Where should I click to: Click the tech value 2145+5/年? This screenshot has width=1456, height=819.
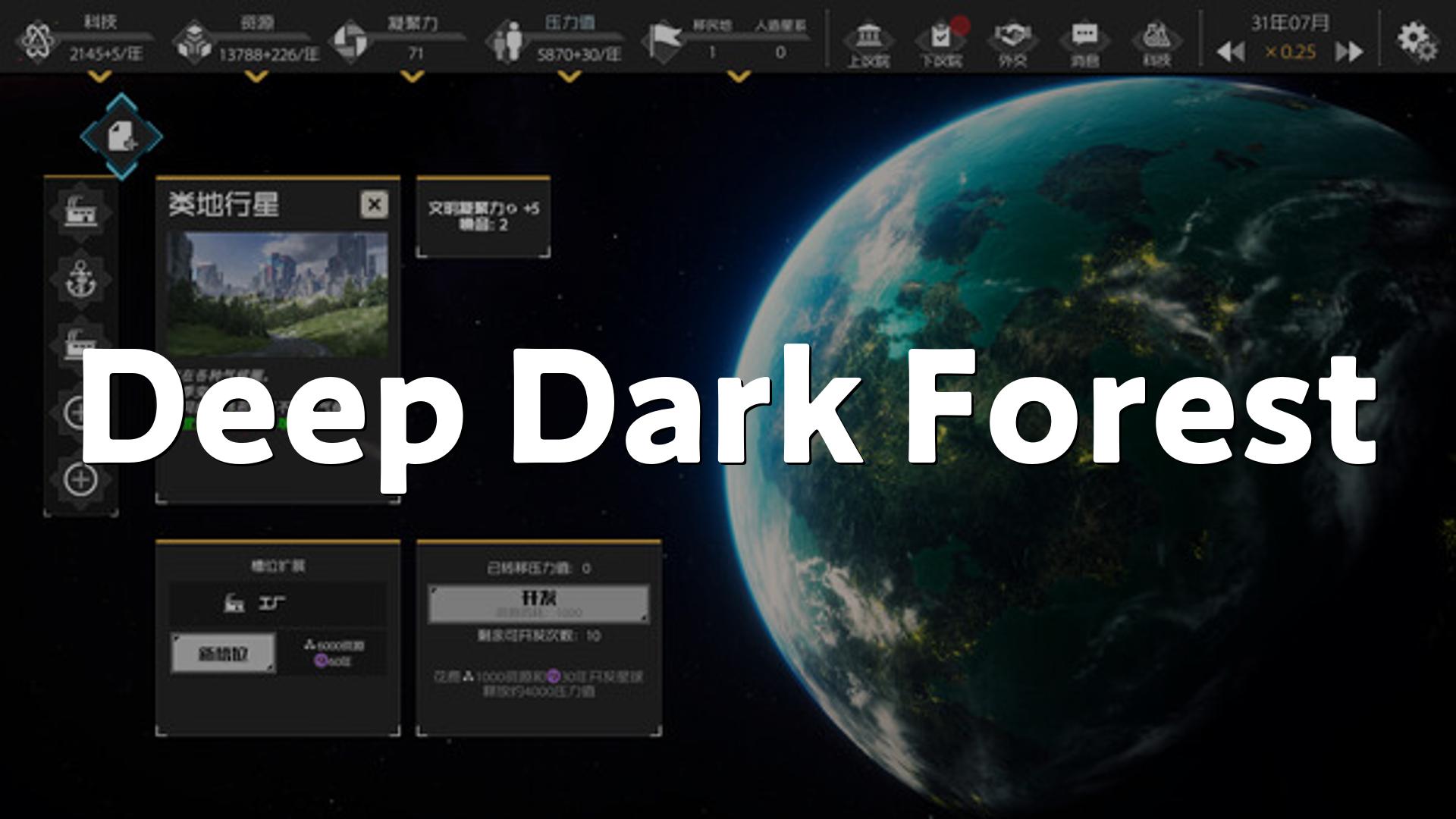pyautogui.click(x=106, y=54)
